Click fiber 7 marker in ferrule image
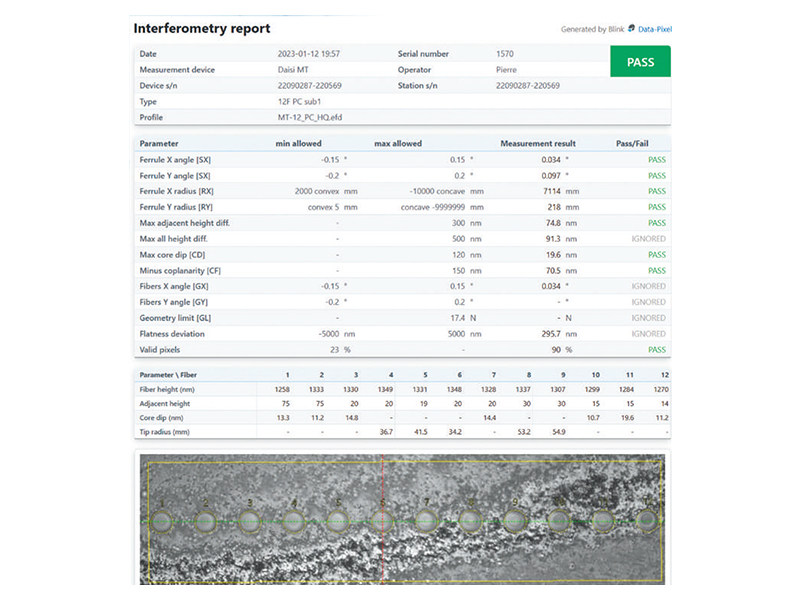 (x=427, y=520)
